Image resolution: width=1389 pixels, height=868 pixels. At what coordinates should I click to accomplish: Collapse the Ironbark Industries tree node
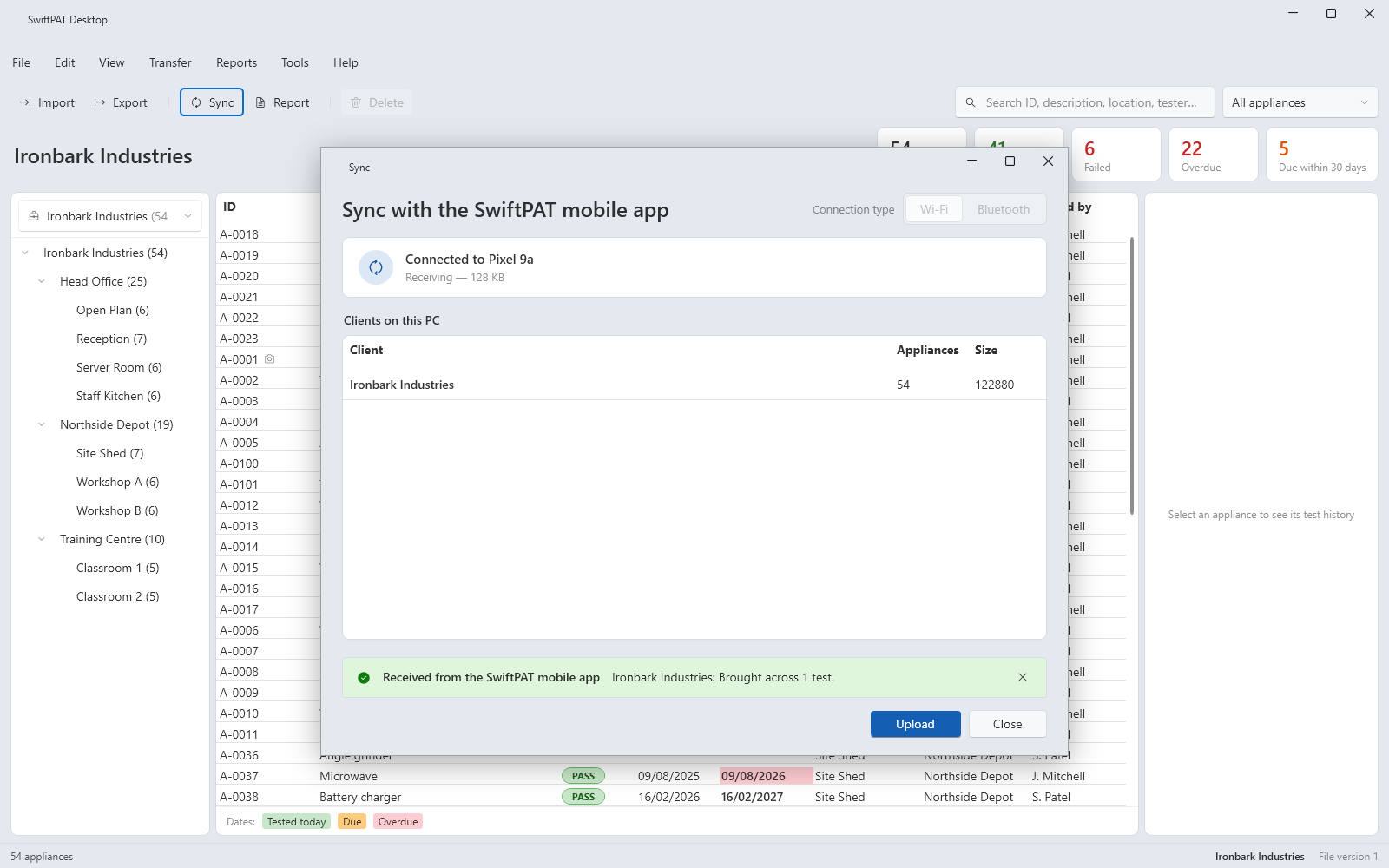pyautogui.click(x=25, y=253)
